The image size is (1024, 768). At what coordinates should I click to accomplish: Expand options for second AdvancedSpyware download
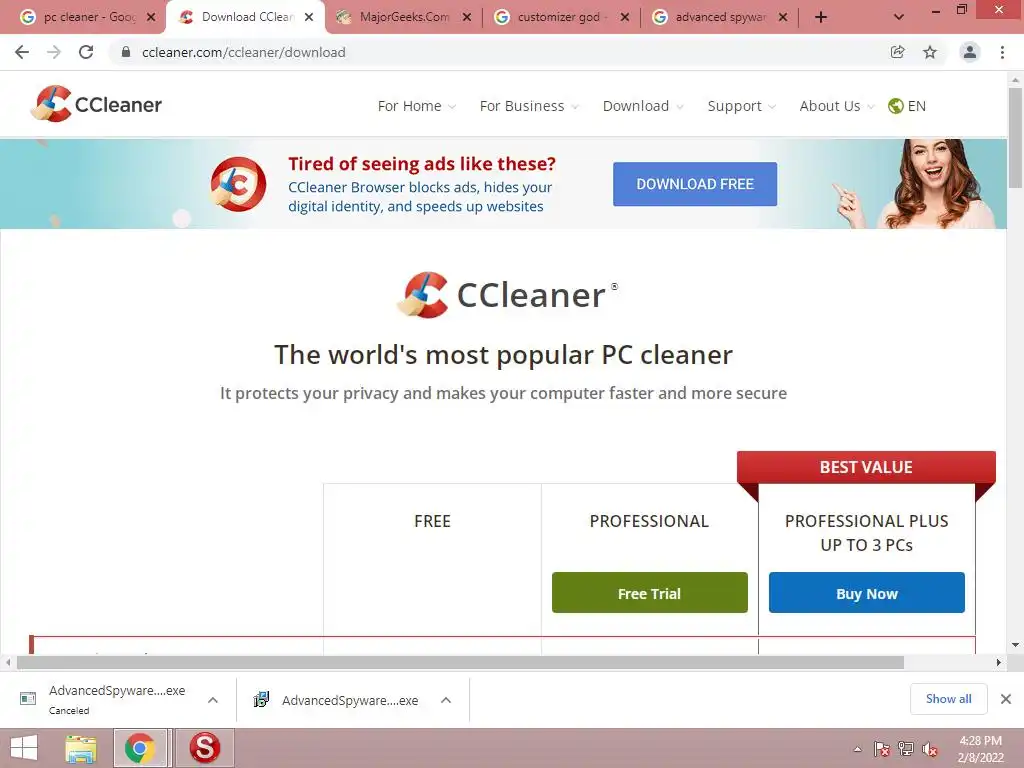(446, 700)
